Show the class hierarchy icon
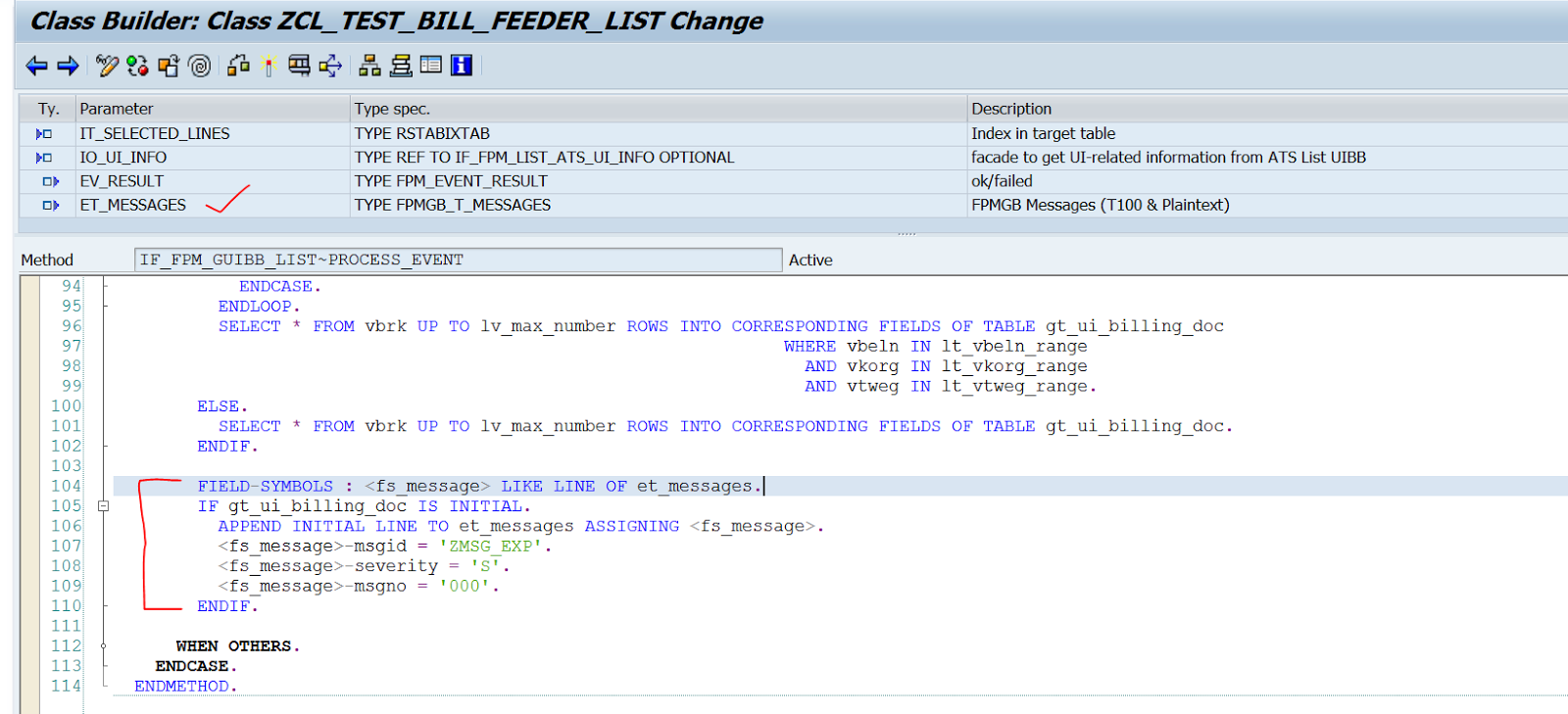Viewport: 1568px width, 714px height. (369, 66)
